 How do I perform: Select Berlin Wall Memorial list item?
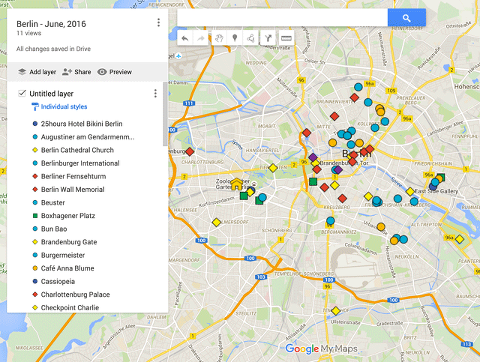pyautogui.click(x=73, y=189)
